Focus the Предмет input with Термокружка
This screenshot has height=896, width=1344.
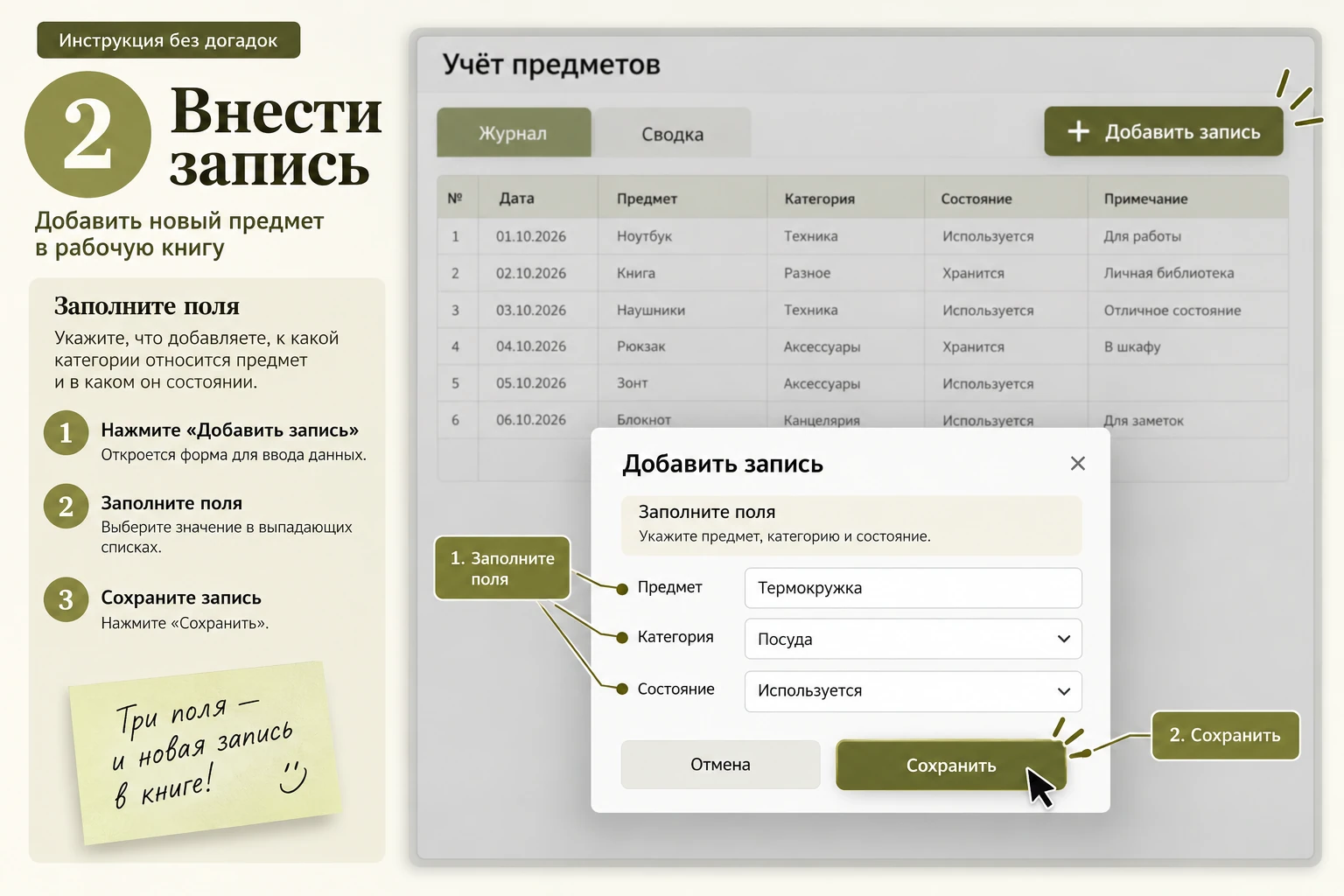coord(913,588)
